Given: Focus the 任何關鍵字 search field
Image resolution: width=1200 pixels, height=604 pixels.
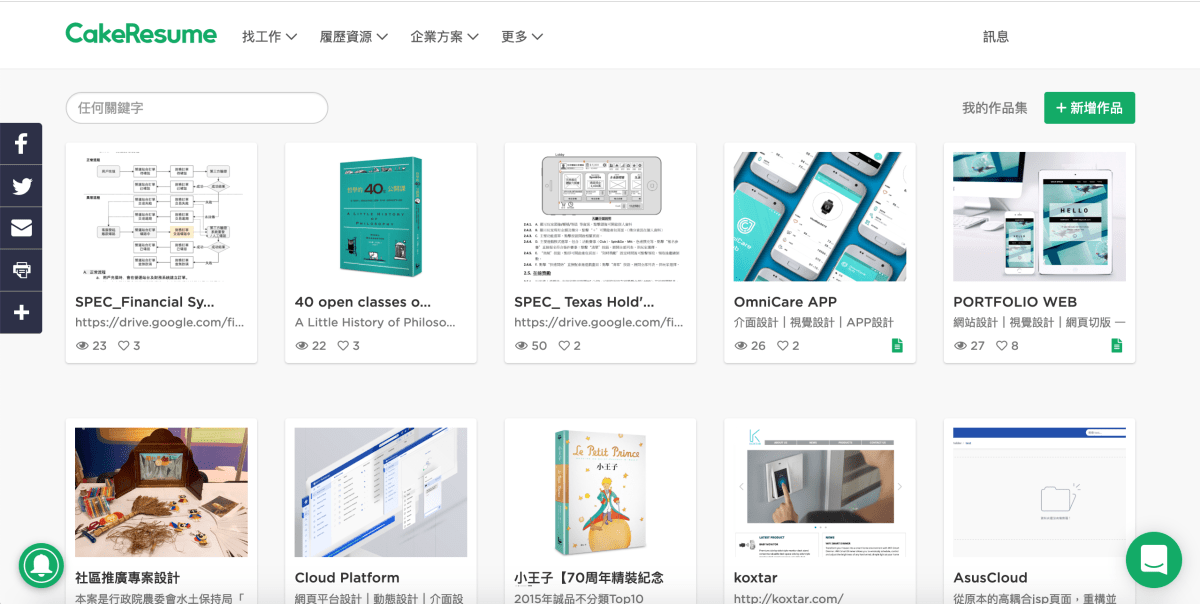Looking at the screenshot, I should [197, 108].
